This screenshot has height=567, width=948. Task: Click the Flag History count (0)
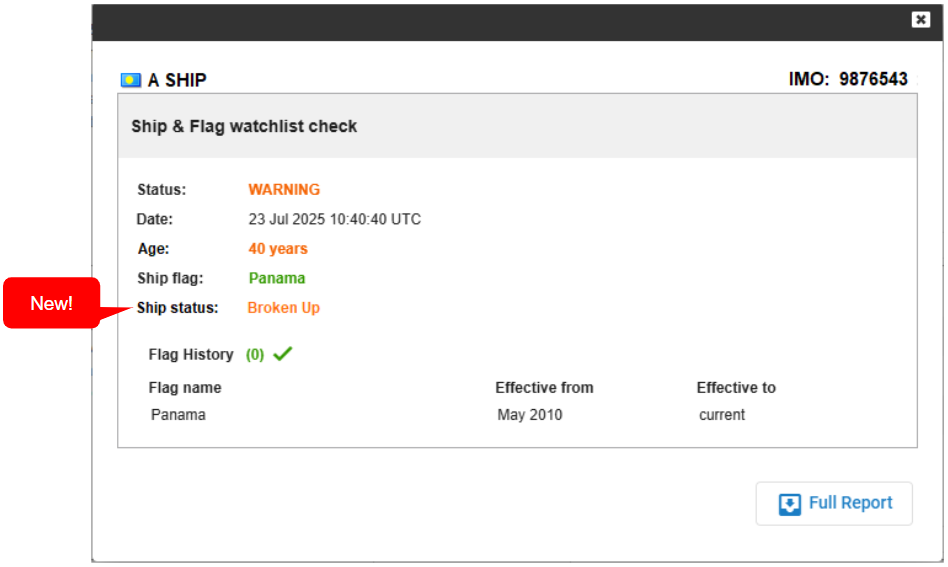(x=255, y=355)
